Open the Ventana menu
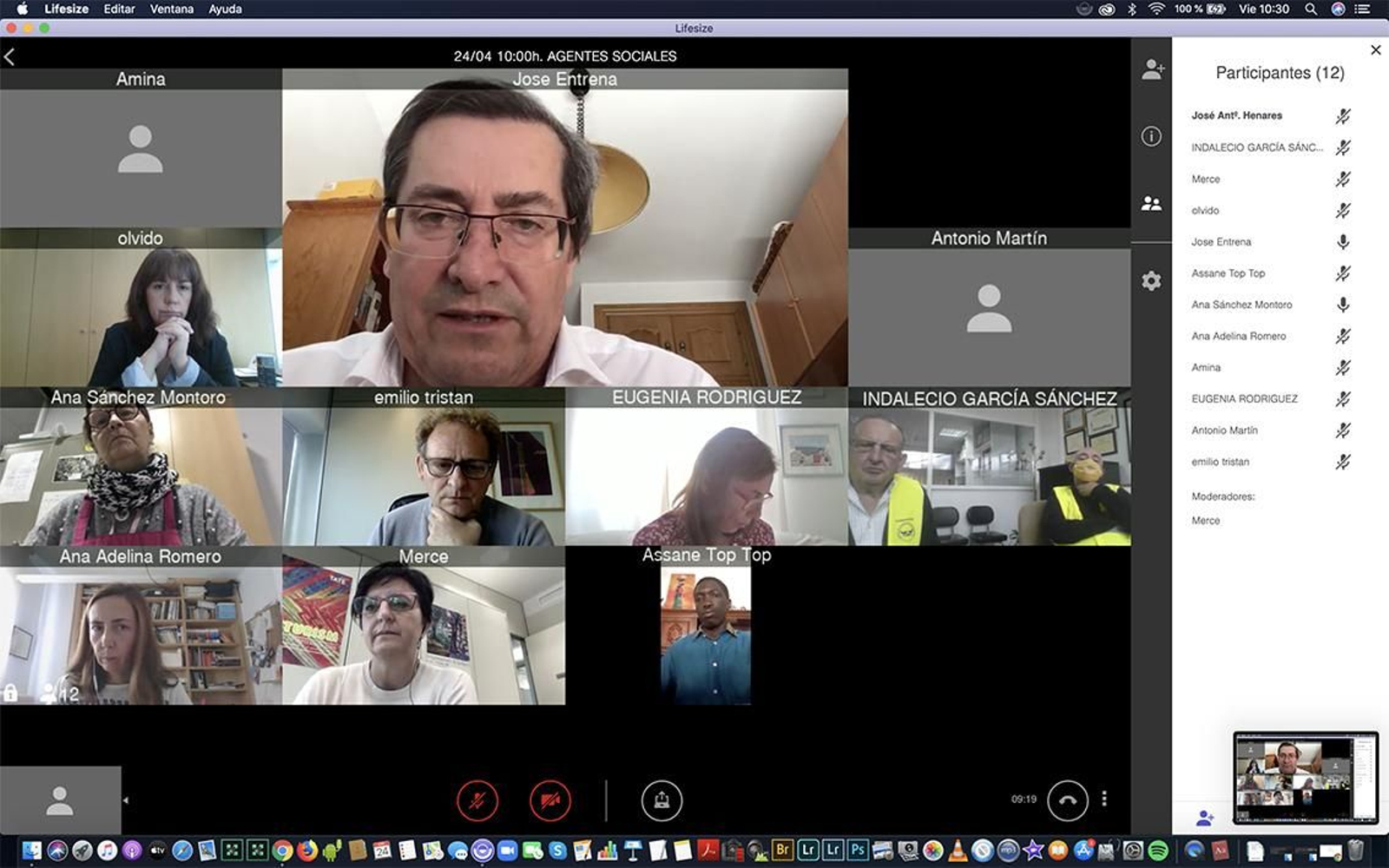 tap(173, 10)
